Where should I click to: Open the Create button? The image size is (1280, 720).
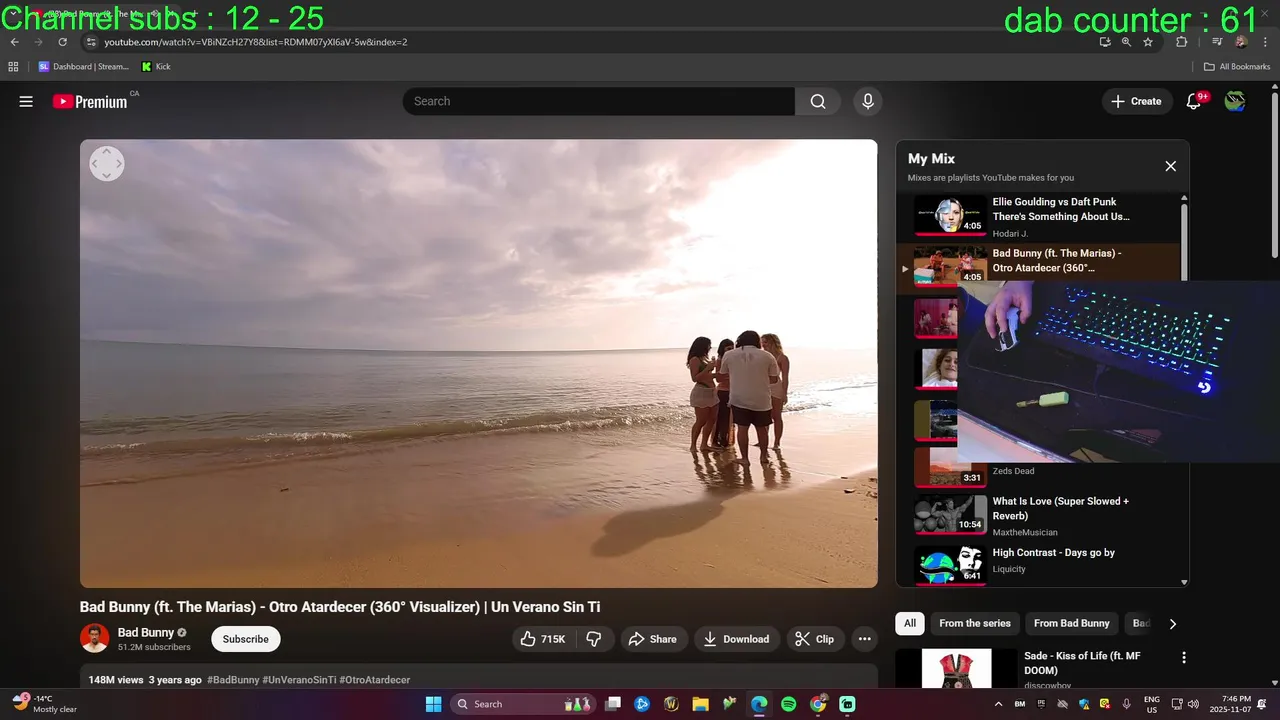click(1137, 101)
